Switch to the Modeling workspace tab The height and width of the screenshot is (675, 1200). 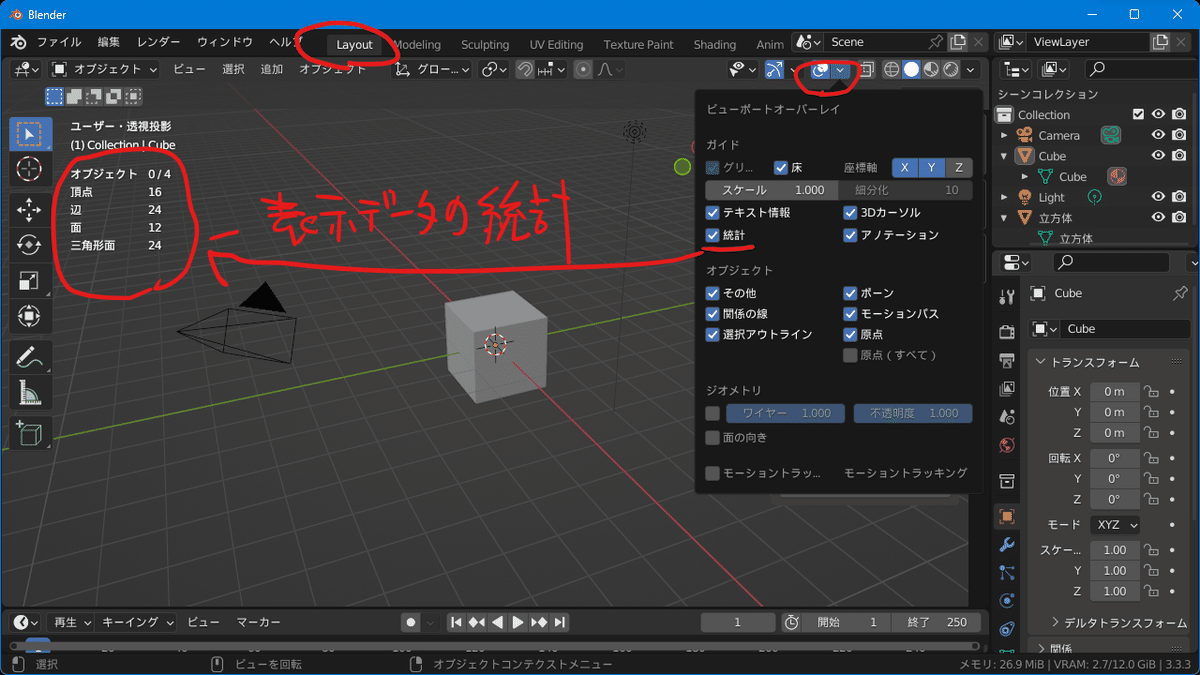(417, 44)
